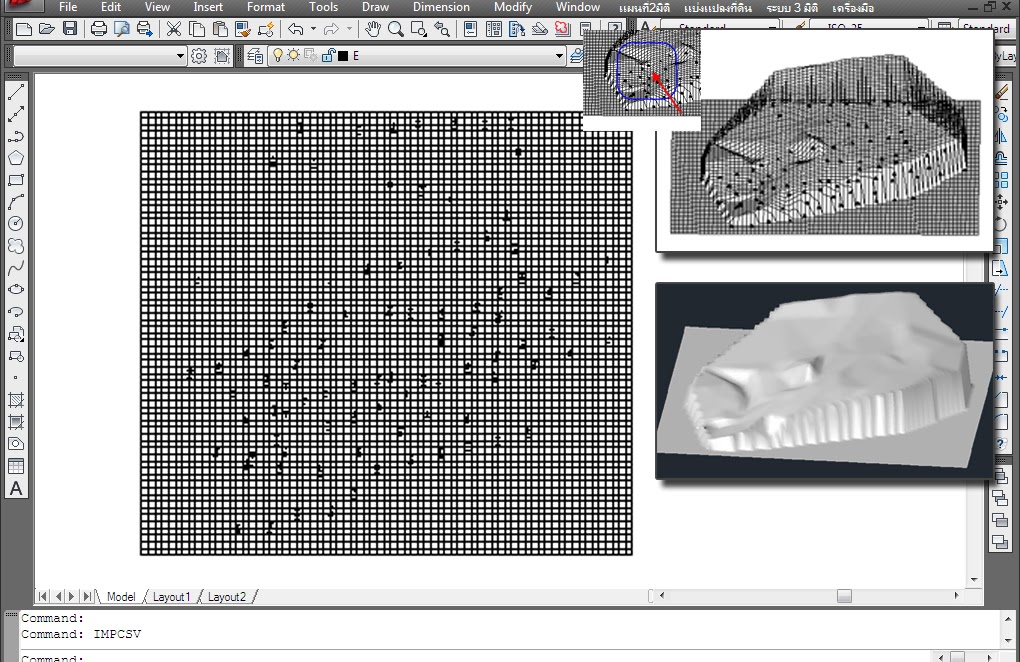Open the ระบบ 3 มิติ menu

click(792, 8)
